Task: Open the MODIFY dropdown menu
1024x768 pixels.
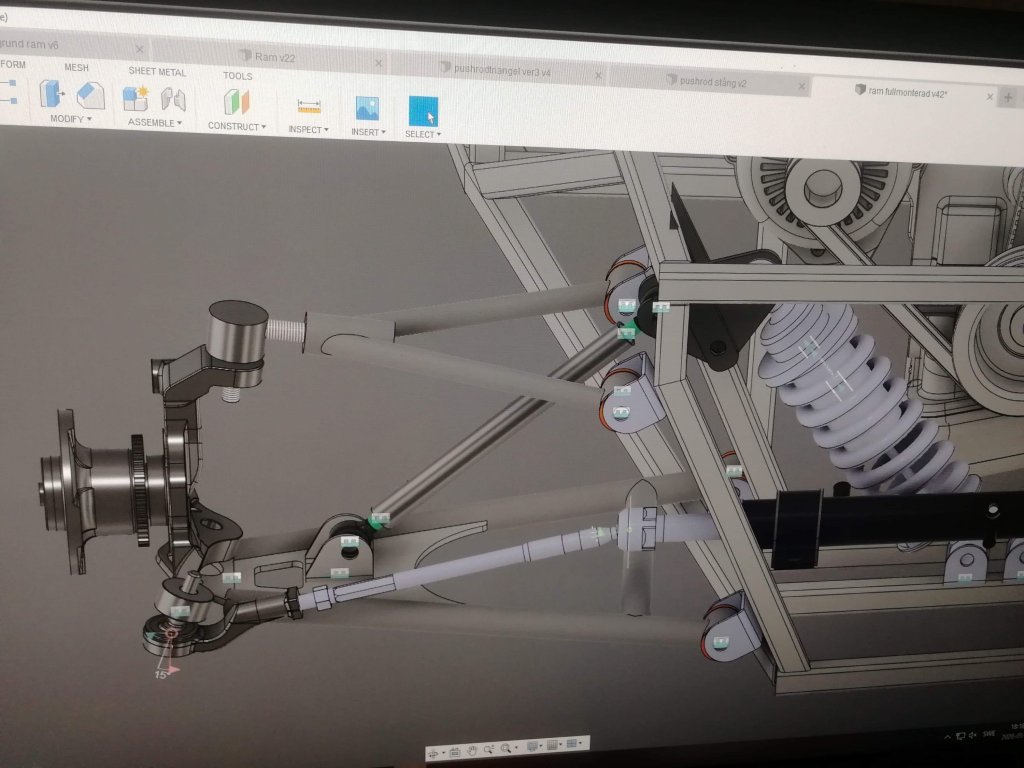Action: point(70,119)
